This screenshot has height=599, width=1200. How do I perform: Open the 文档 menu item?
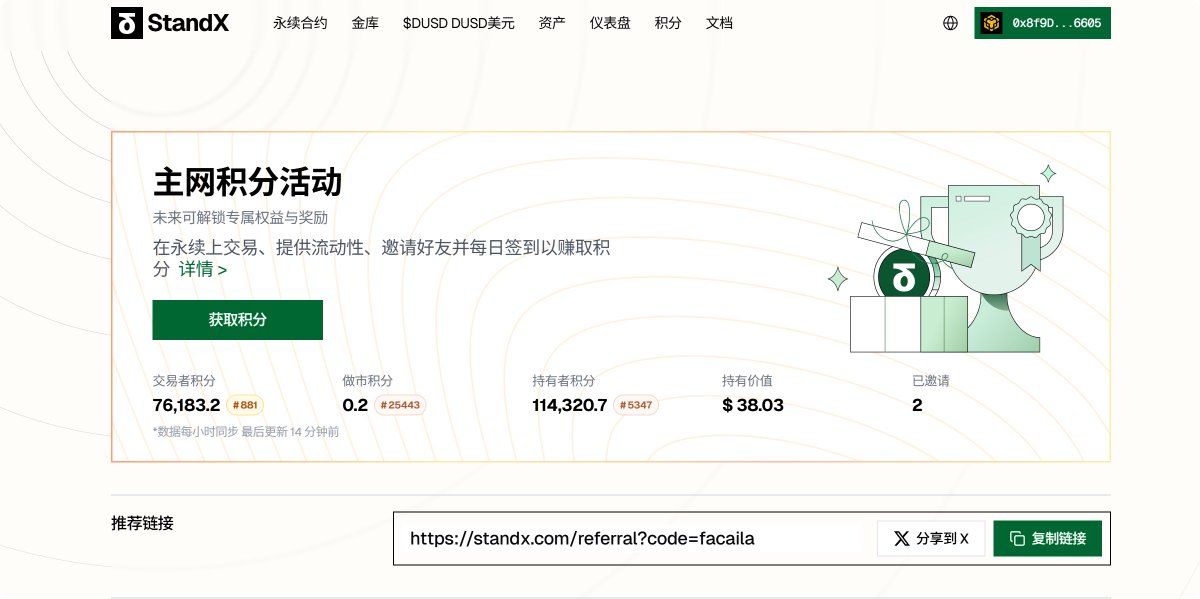click(x=719, y=23)
